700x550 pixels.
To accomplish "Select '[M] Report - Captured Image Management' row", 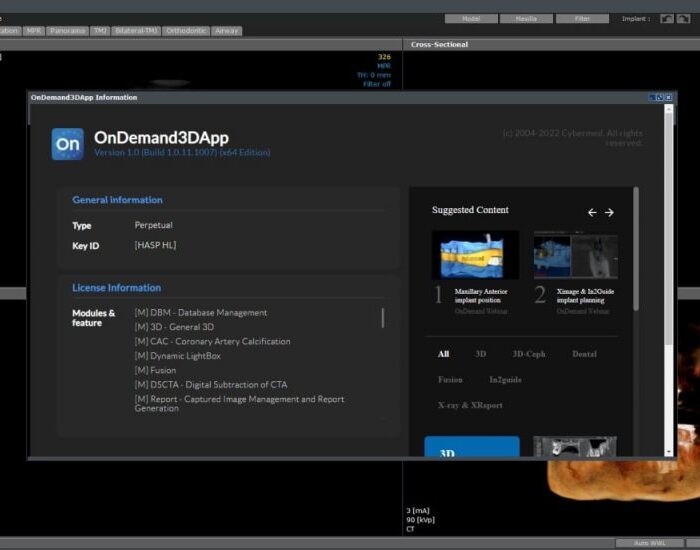I will 239,404.
